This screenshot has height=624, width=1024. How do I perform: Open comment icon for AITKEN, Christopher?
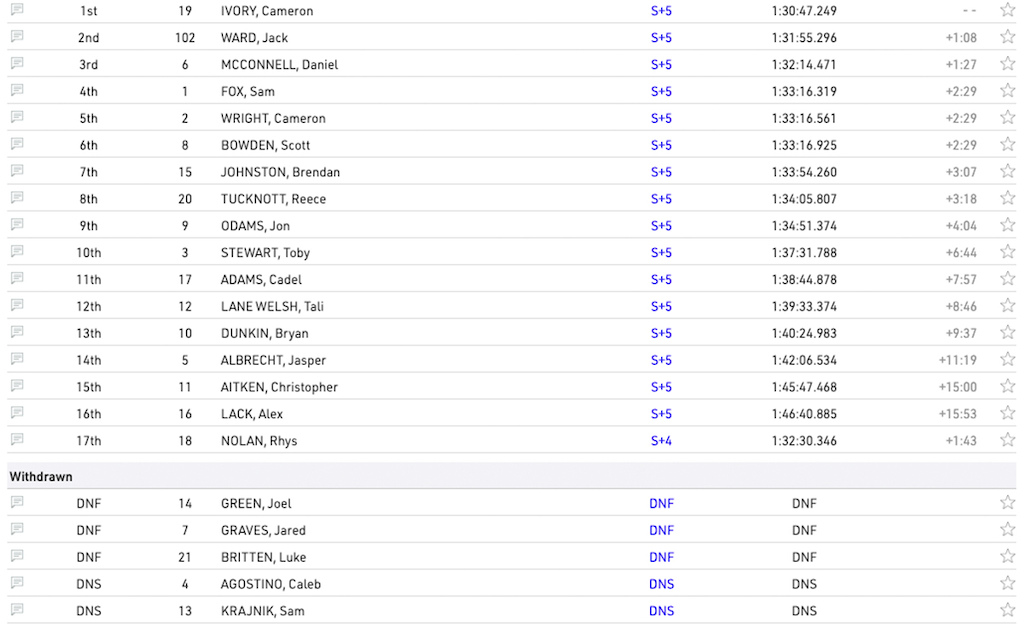(18, 386)
